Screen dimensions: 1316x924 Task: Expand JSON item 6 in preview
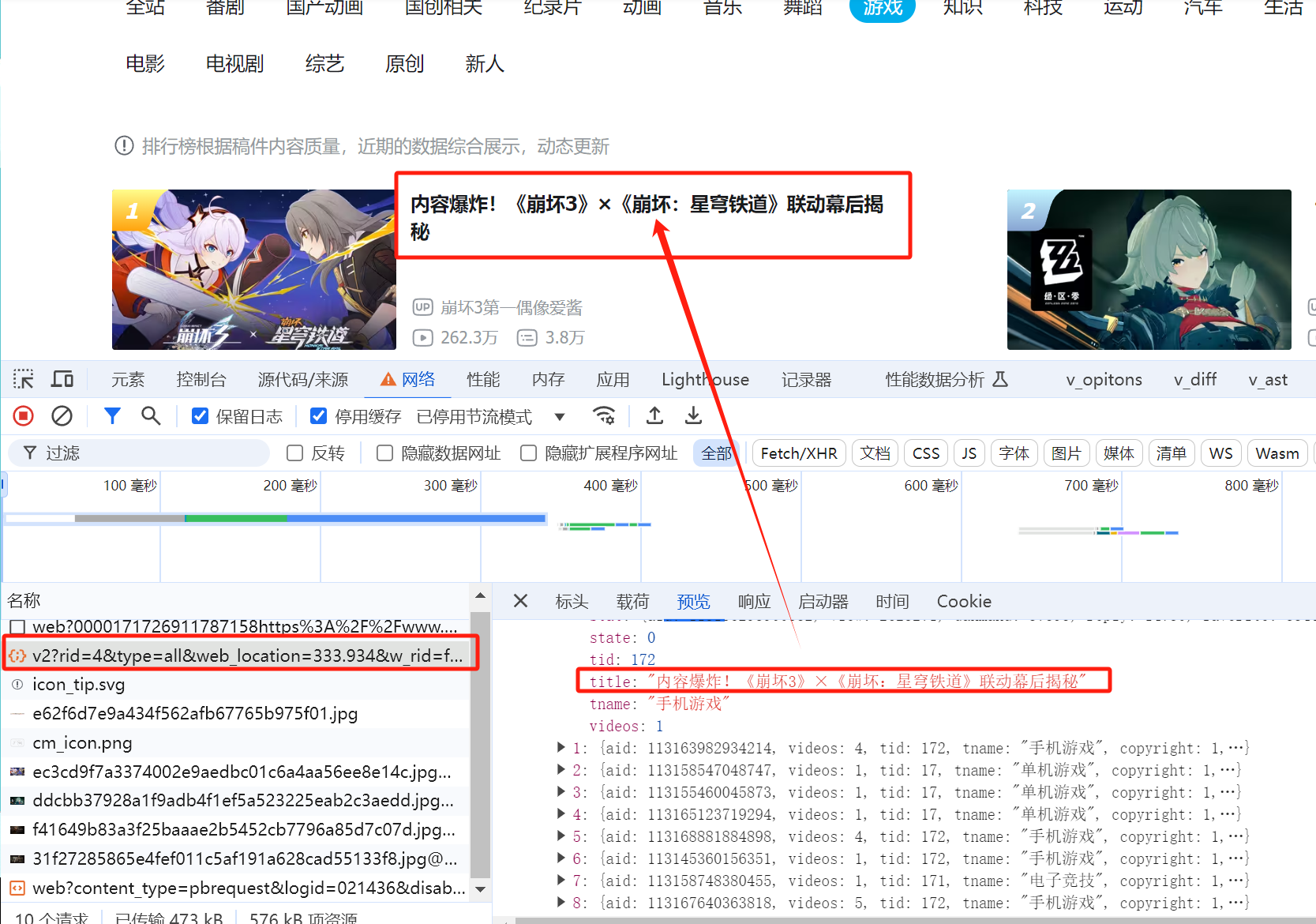pyautogui.click(x=561, y=858)
